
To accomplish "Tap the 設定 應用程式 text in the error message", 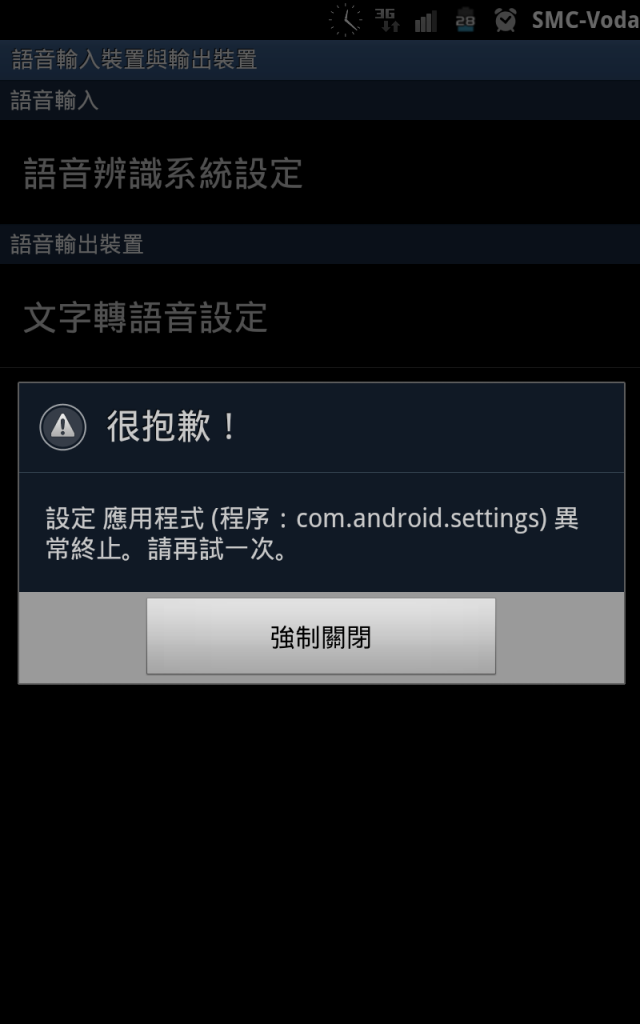I will pos(127,519).
